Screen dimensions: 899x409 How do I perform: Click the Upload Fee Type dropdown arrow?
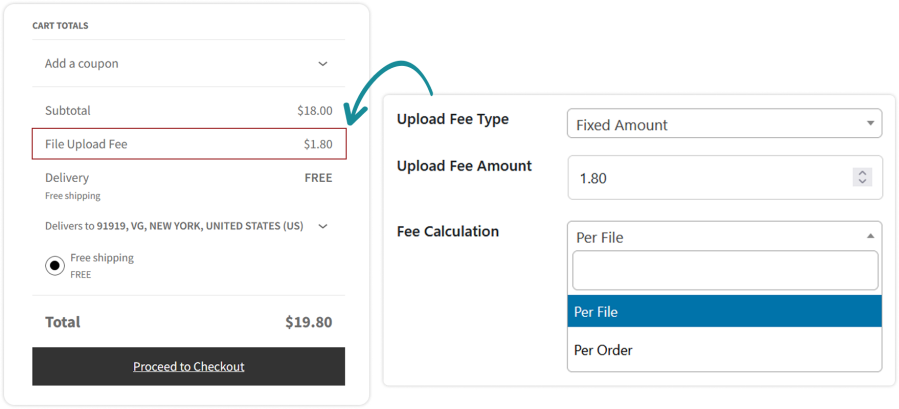(x=870, y=125)
